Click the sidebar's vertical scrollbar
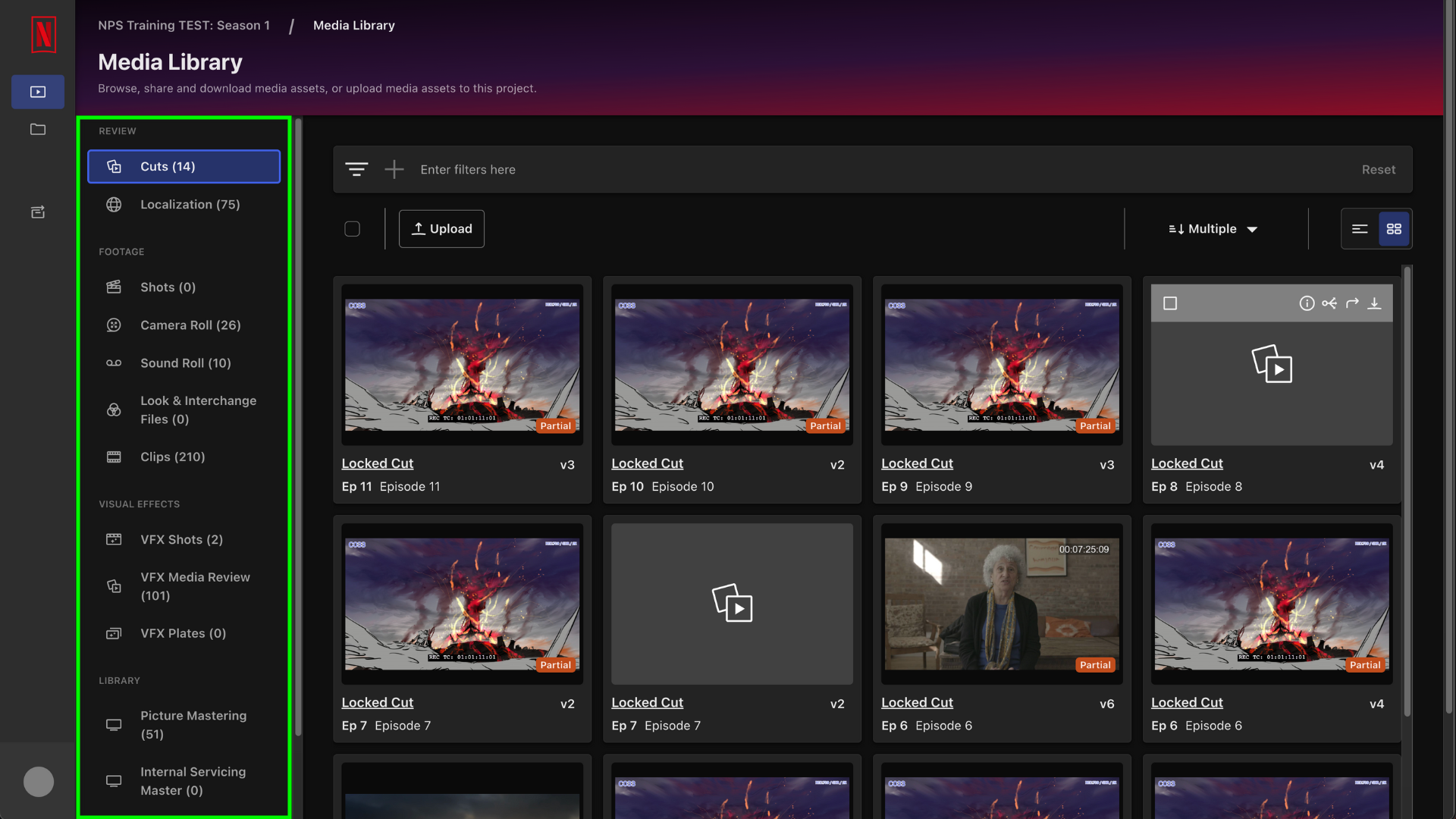Image resolution: width=1456 pixels, height=819 pixels. pyautogui.click(x=298, y=427)
